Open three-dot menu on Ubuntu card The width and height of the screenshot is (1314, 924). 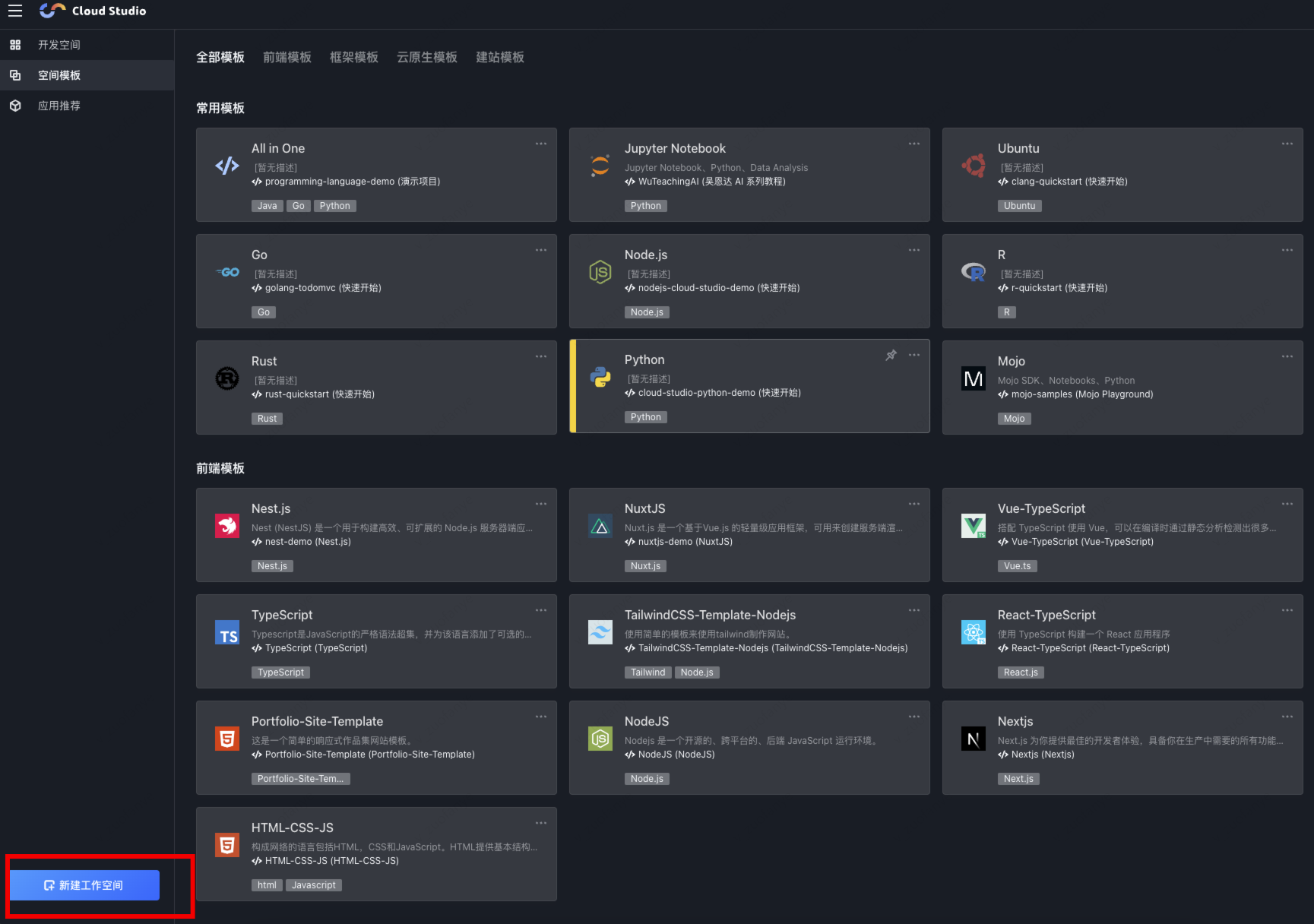[1287, 144]
